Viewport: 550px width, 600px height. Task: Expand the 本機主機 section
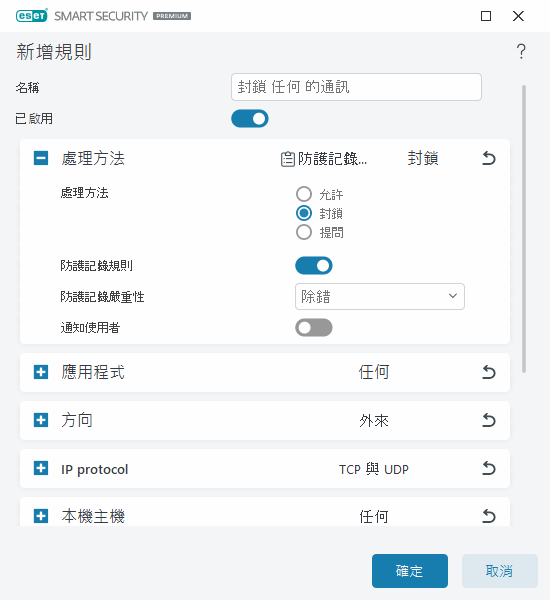point(41,516)
